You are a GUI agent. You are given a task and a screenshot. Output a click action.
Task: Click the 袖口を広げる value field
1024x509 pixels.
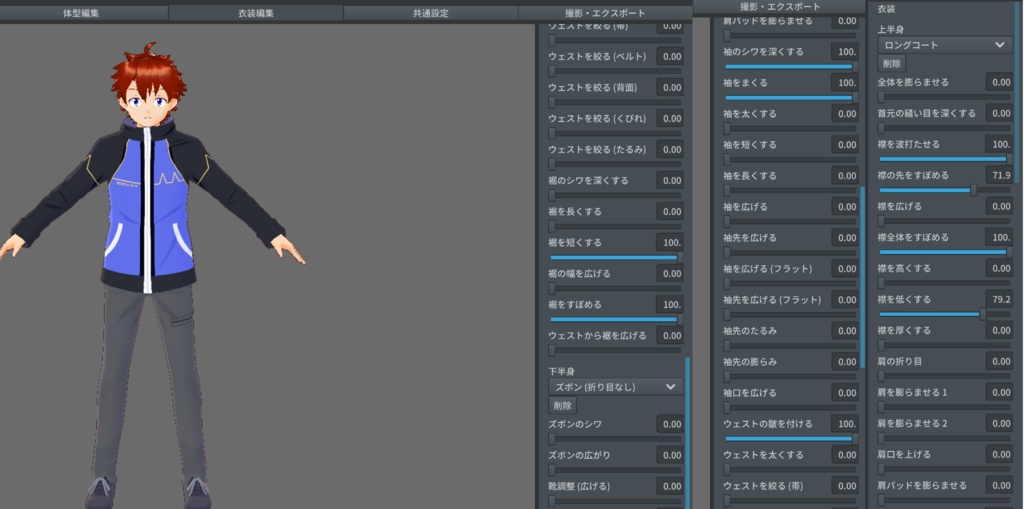(x=845, y=393)
